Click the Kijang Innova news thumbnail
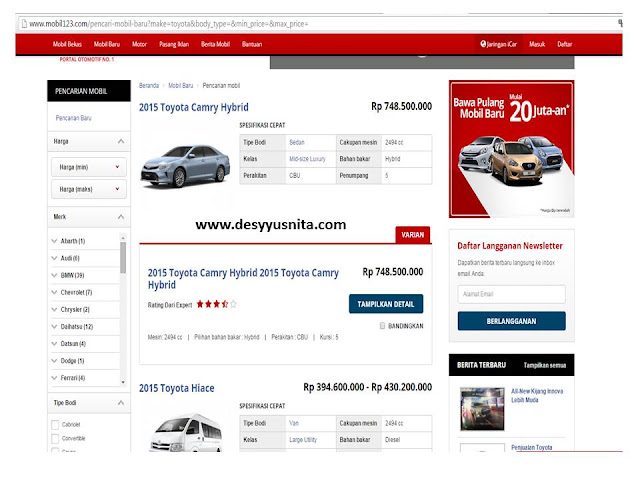The height and width of the screenshot is (480, 640). [x=482, y=409]
